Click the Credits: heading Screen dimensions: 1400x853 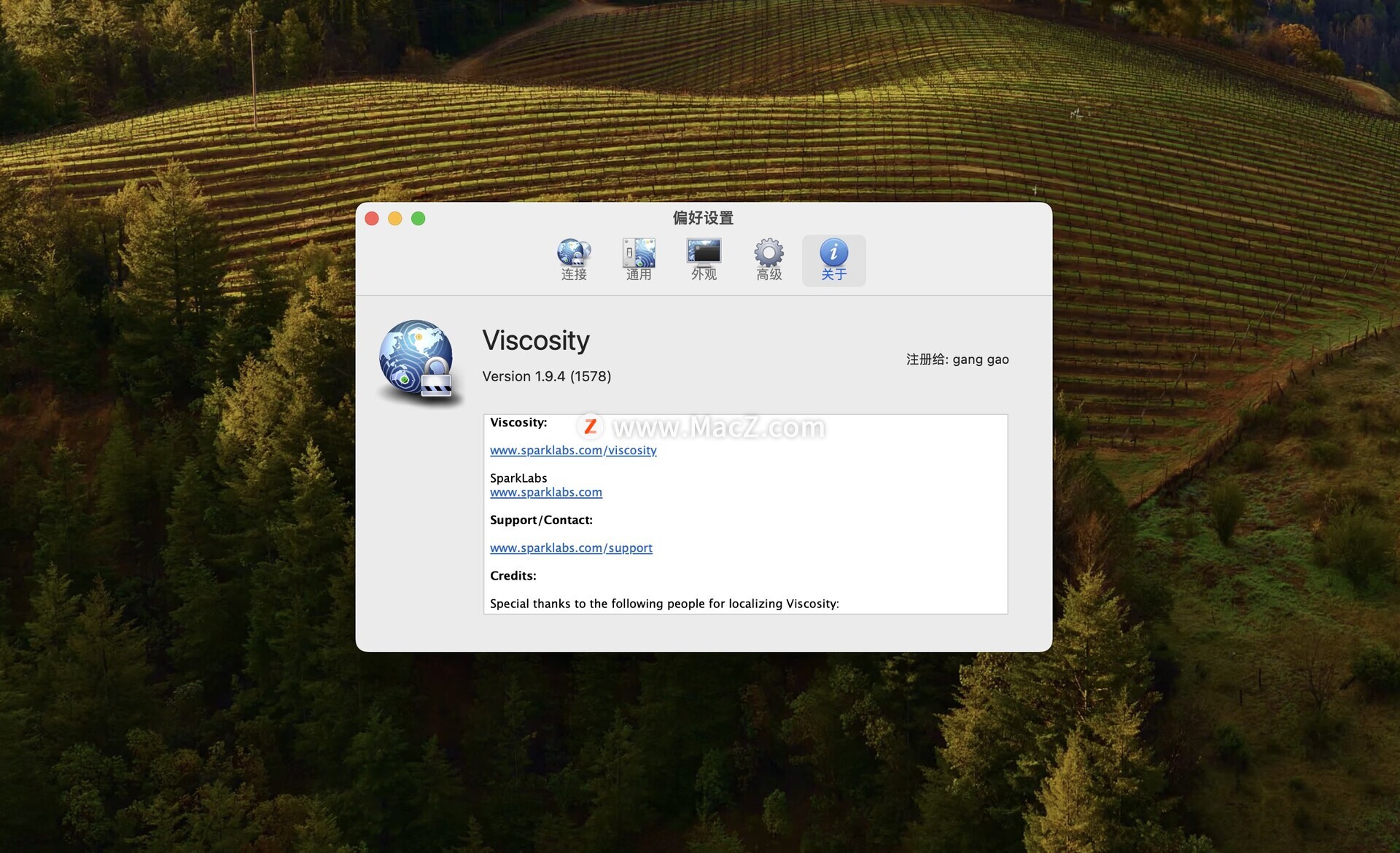pyautogui.click(x=513, y=576)
